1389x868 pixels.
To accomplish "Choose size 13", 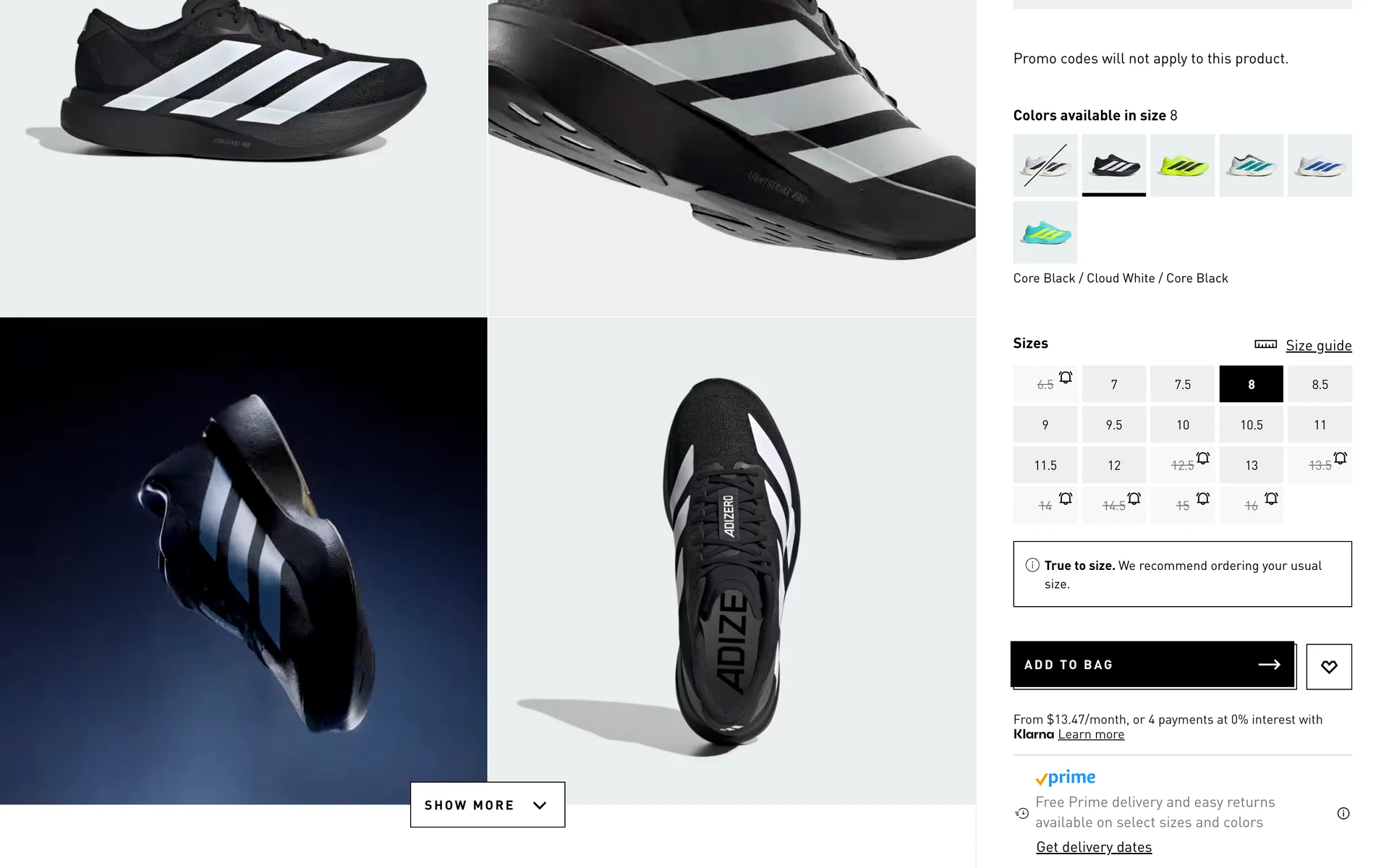I will 1251,465.
